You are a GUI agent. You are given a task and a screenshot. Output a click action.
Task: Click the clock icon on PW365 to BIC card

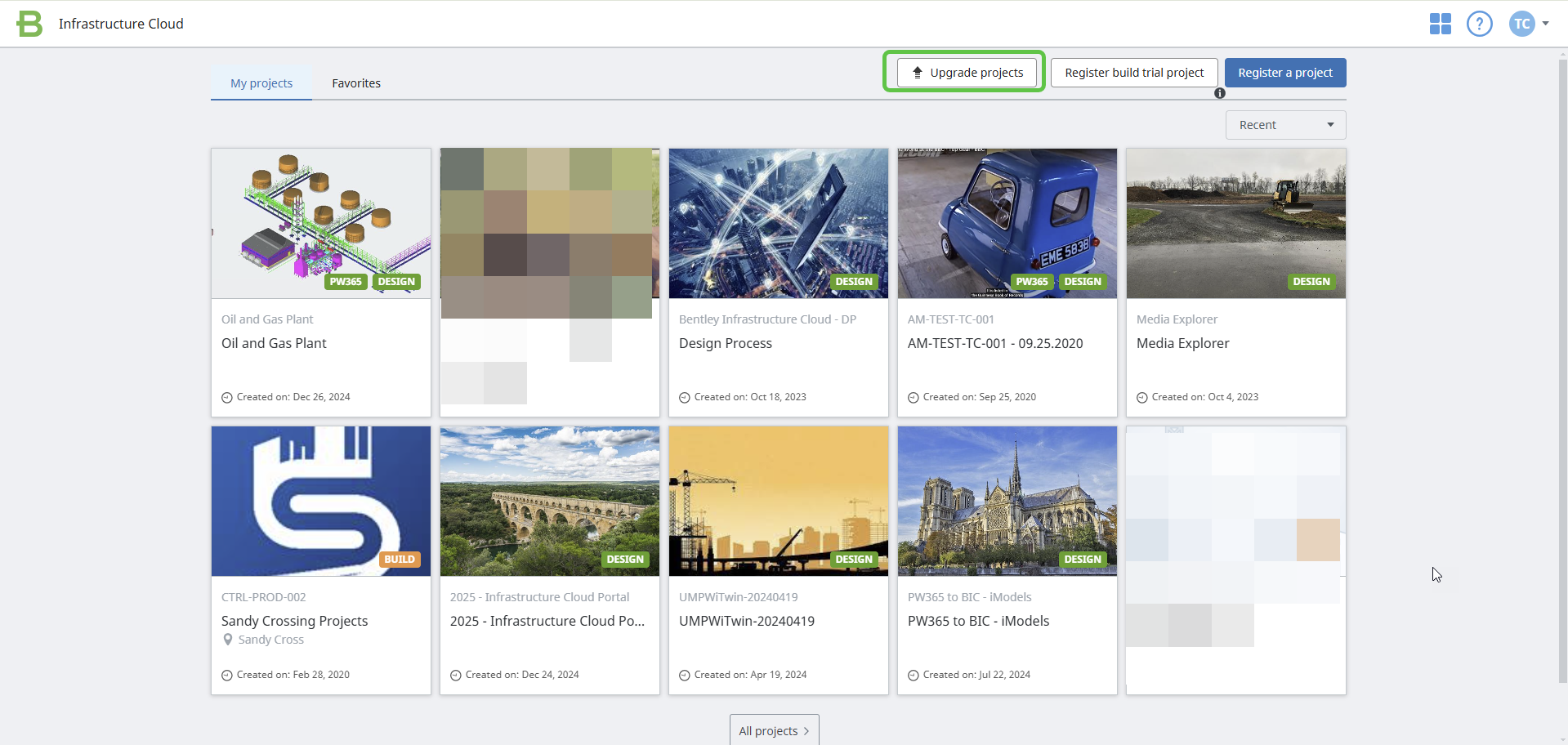pyautogui.click(x=914, y=676)
